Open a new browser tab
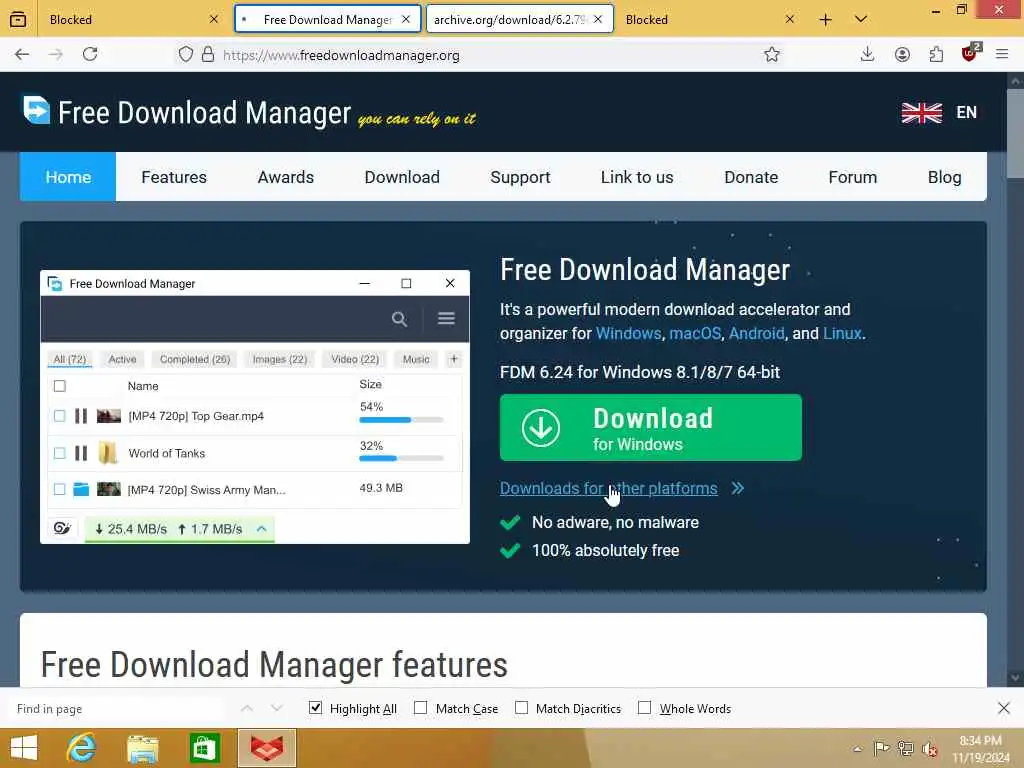 (825, 20)
